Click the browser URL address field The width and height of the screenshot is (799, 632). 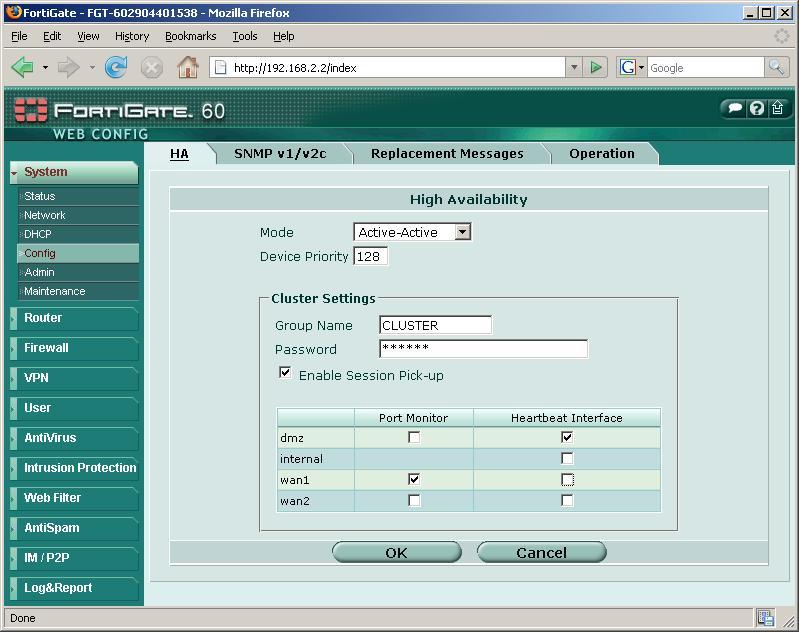point(387,67)
